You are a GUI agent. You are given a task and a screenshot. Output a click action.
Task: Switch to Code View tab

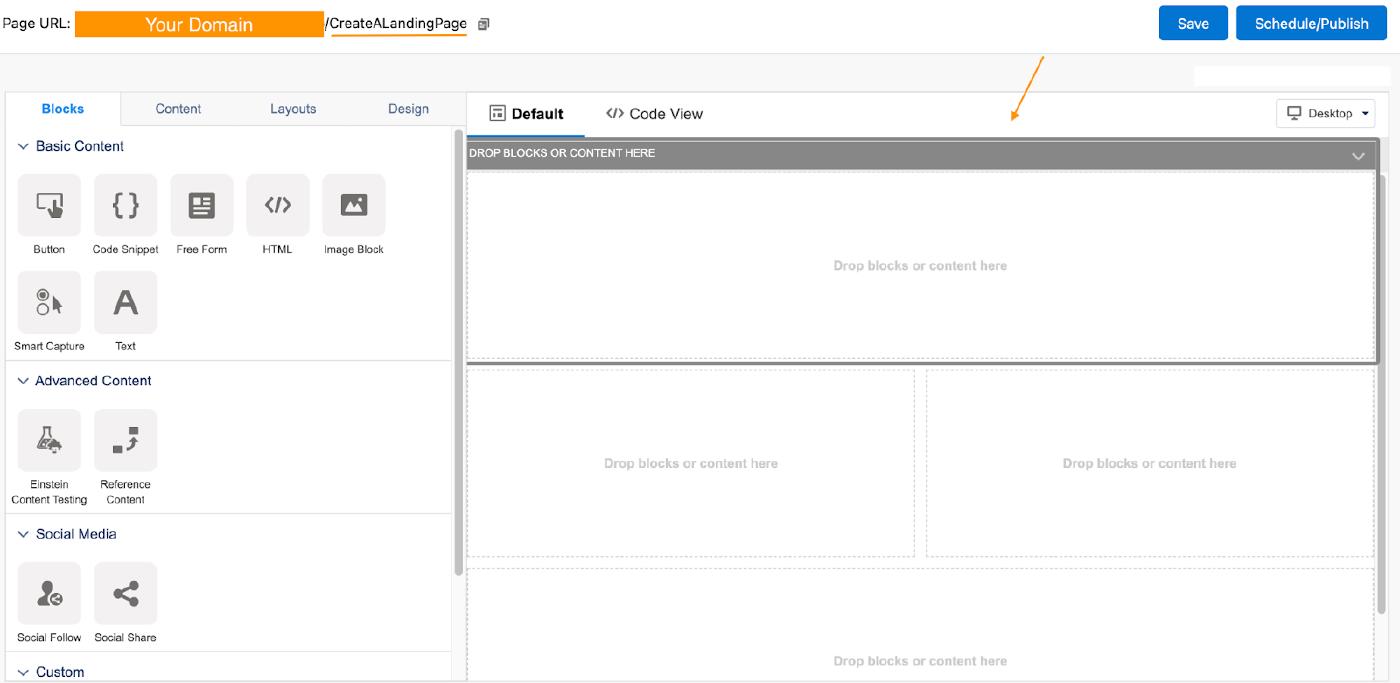pos(654,114)
